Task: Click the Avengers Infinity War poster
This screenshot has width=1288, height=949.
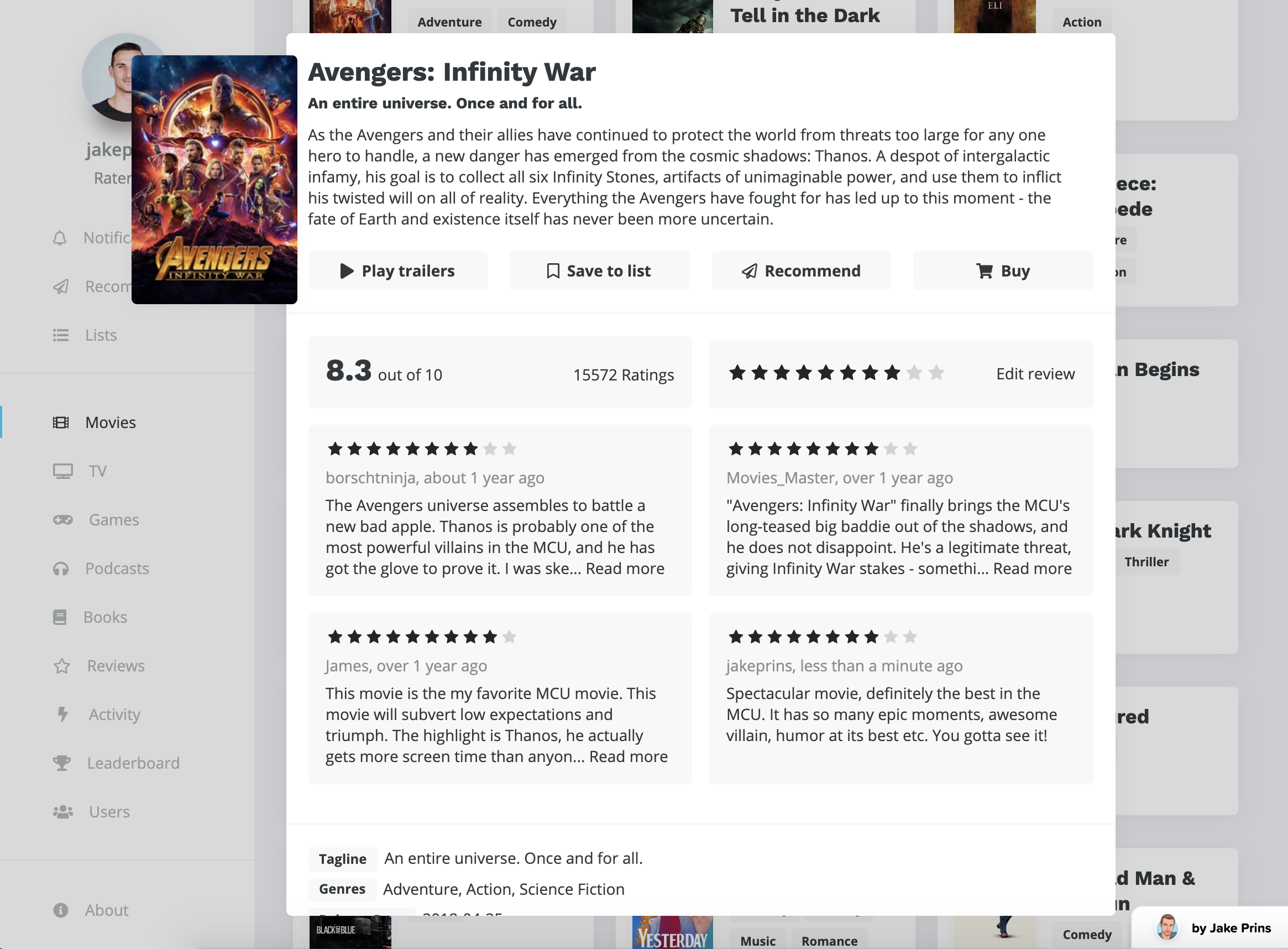Action: [x=214, y=179]
